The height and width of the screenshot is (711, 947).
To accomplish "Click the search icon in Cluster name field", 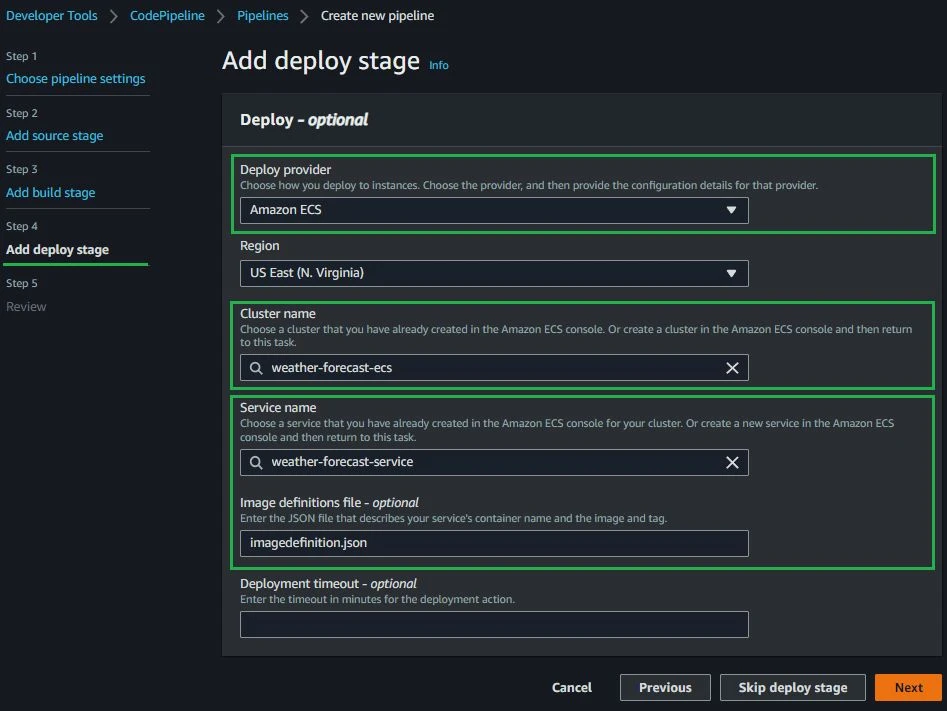I will coord(256,368).
